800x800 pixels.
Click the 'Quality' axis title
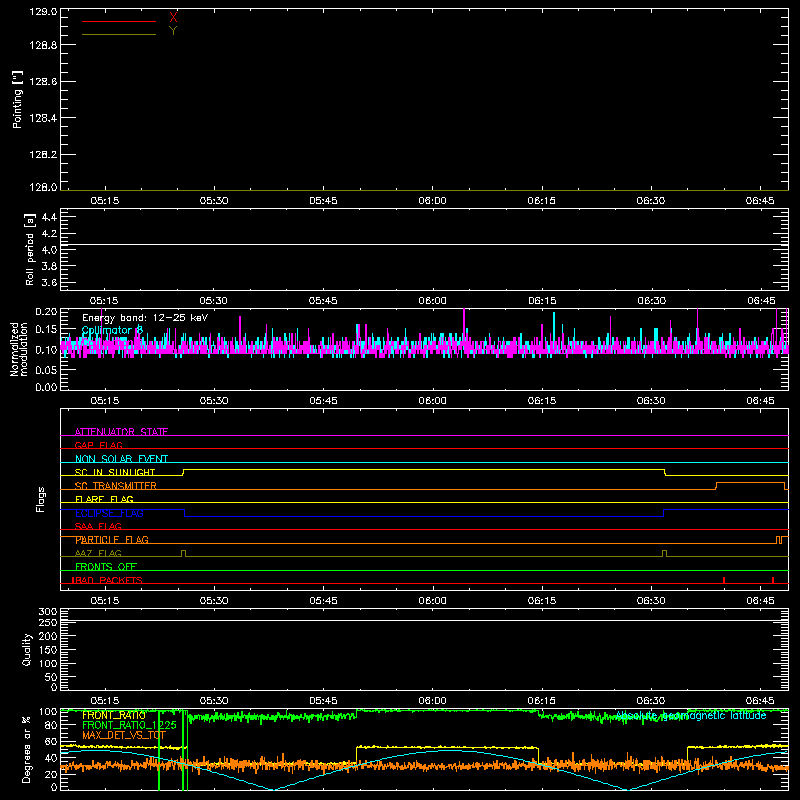27,649
